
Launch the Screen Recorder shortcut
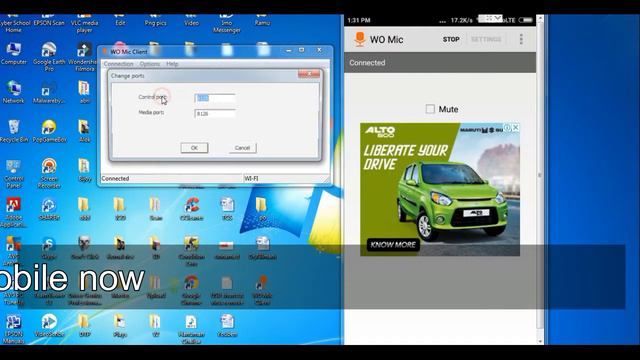(49, 173)
